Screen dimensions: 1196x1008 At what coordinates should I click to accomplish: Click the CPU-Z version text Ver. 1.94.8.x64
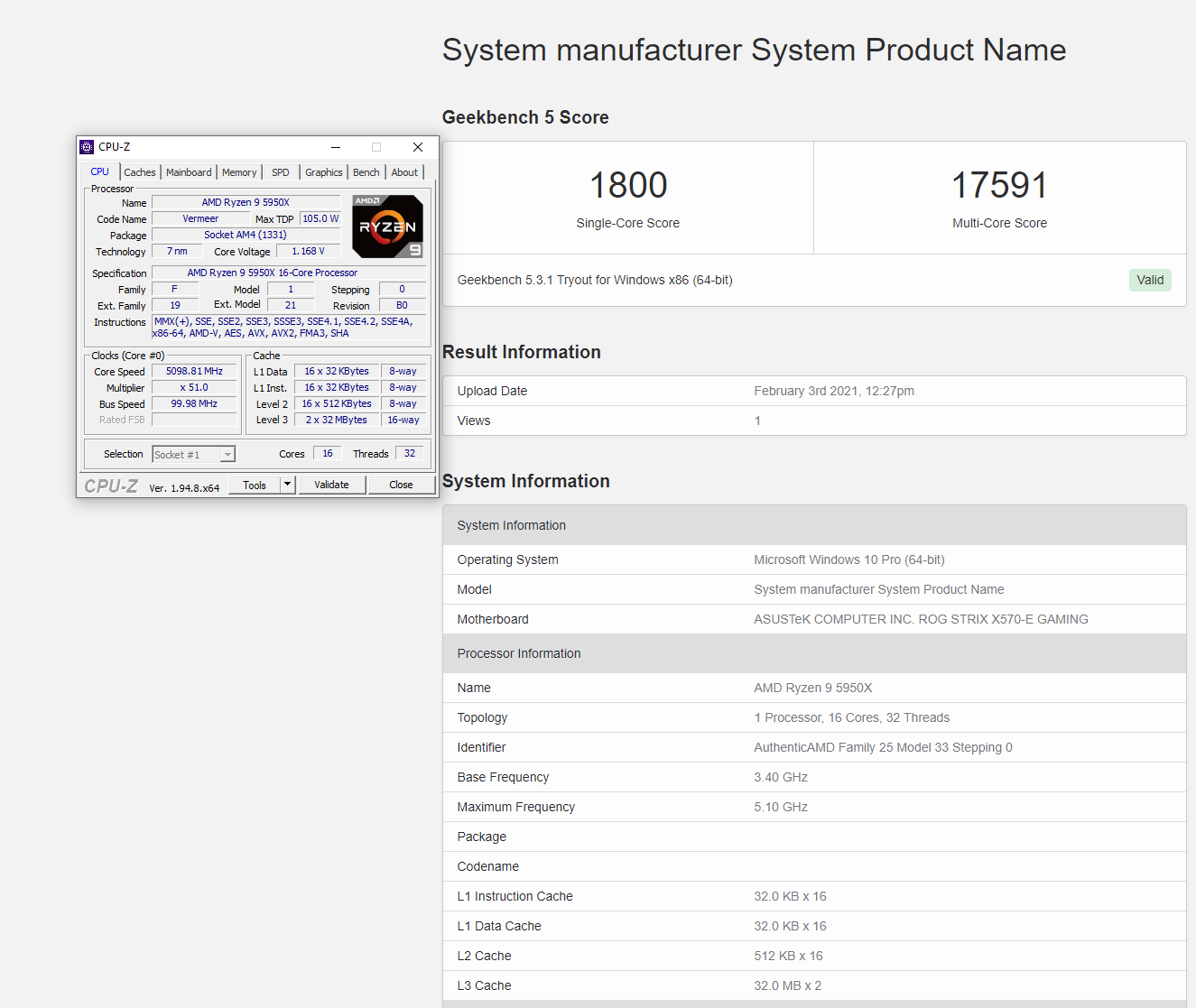tap(184, 488)
